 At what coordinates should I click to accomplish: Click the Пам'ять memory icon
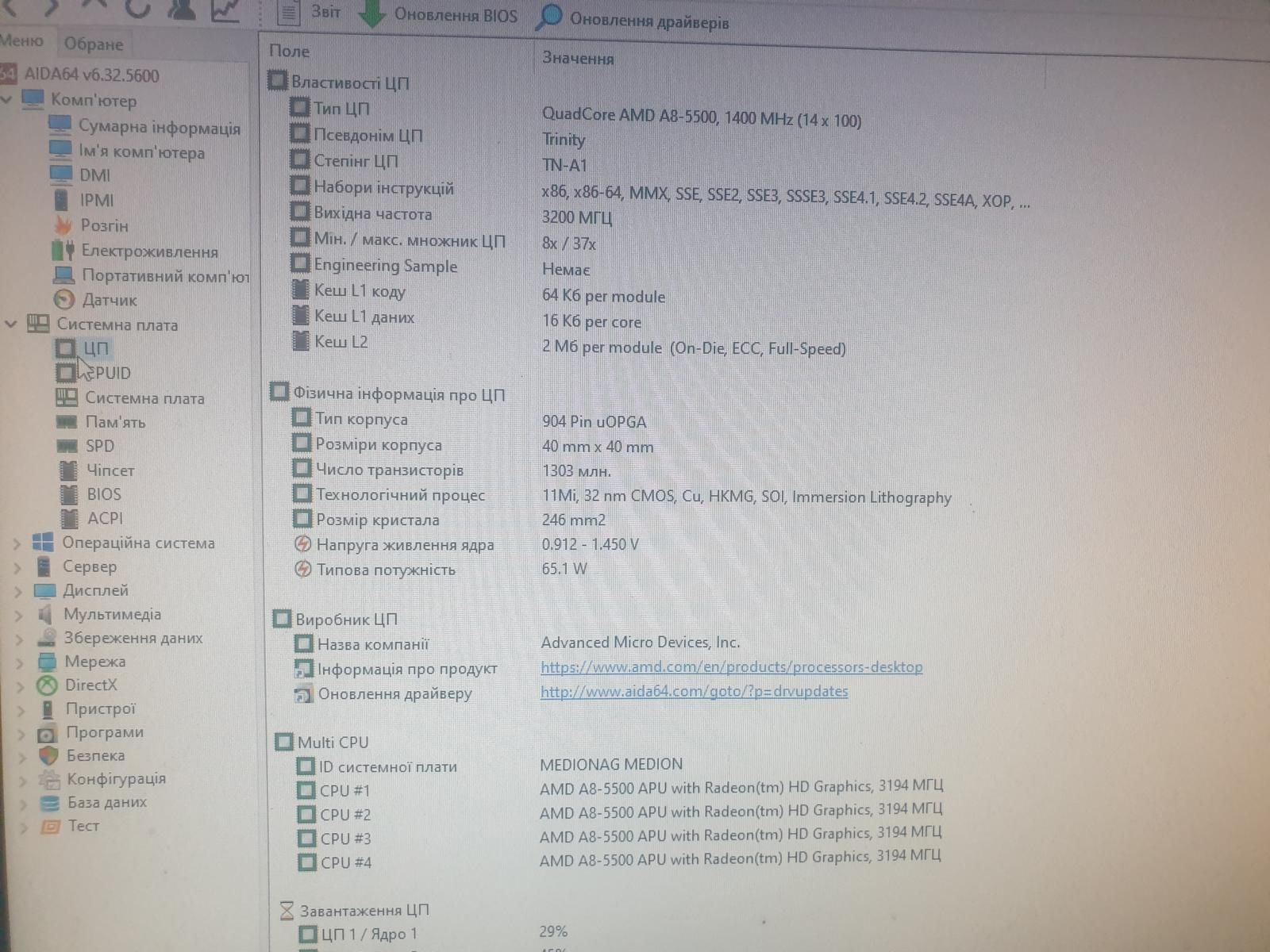click(x=67, y=422)
